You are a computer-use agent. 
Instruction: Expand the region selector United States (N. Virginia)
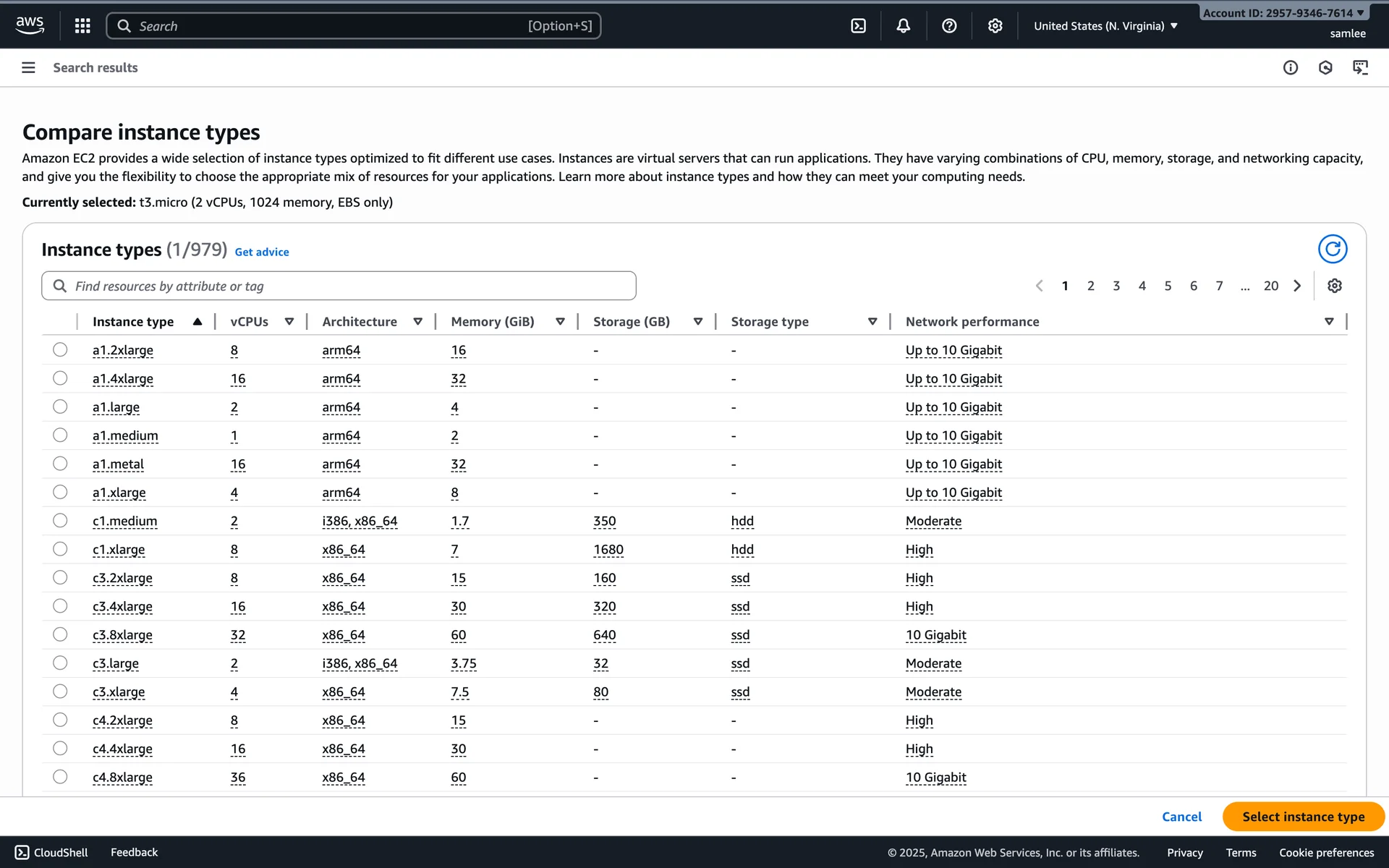tap(1105, 26)
